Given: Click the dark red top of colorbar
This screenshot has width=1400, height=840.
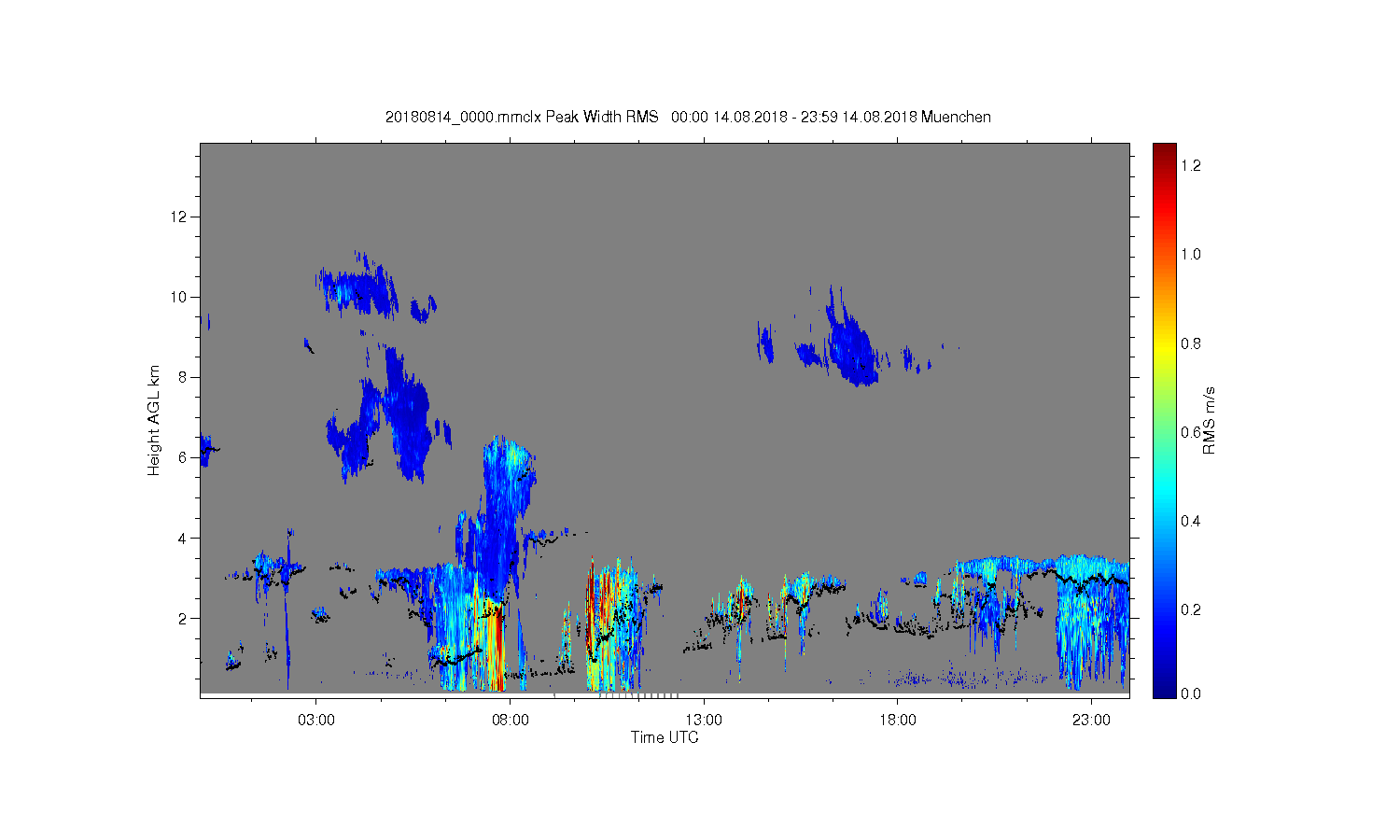Looking at the screenshot, I should click(x=1164, y=152).
